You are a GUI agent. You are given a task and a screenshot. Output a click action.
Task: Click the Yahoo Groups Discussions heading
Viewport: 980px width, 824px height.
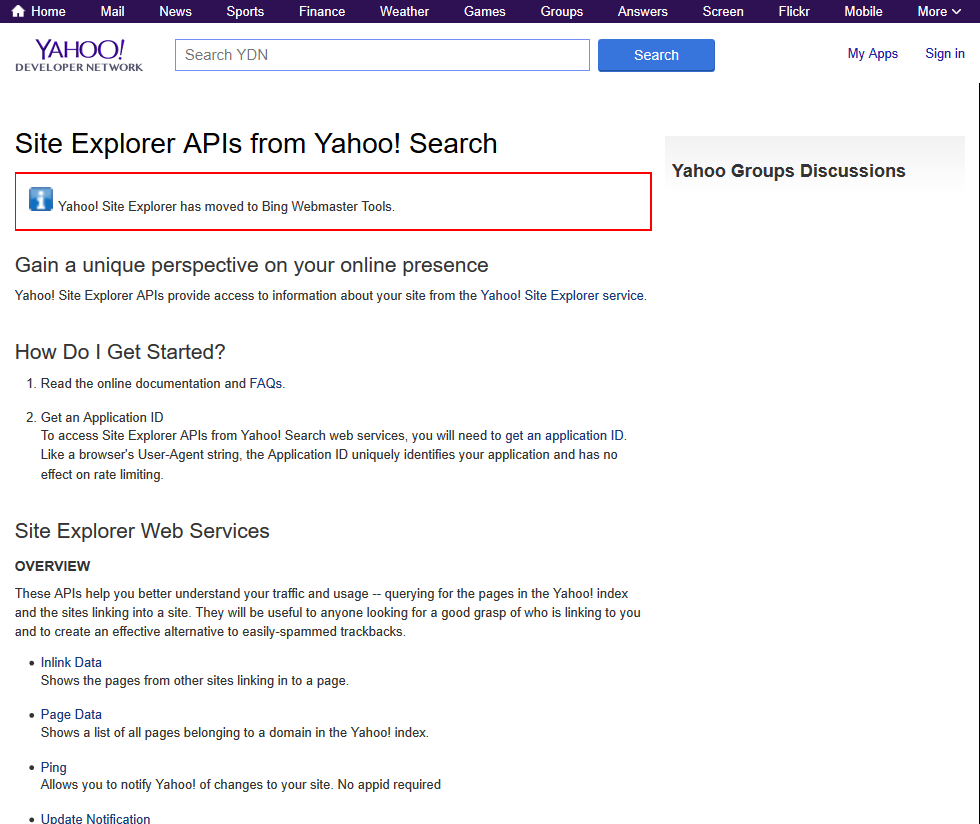[x=788, y=171]
